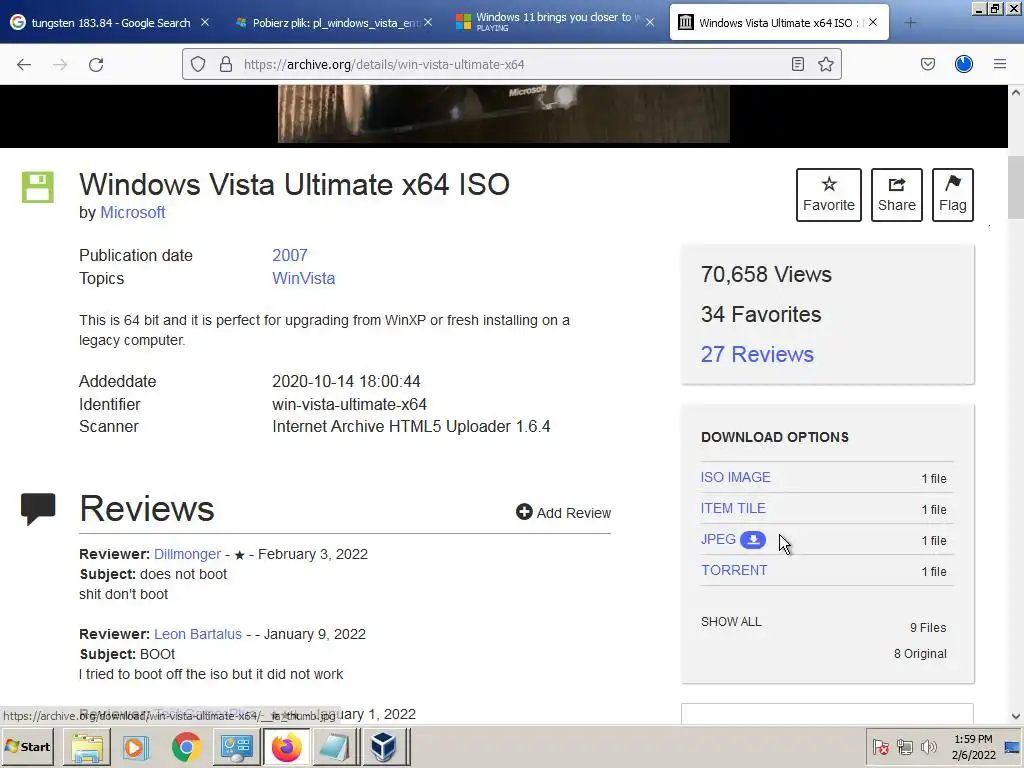Open a new tab with plus button
This screenshot has width=1024, height=768.
[910, 23]
